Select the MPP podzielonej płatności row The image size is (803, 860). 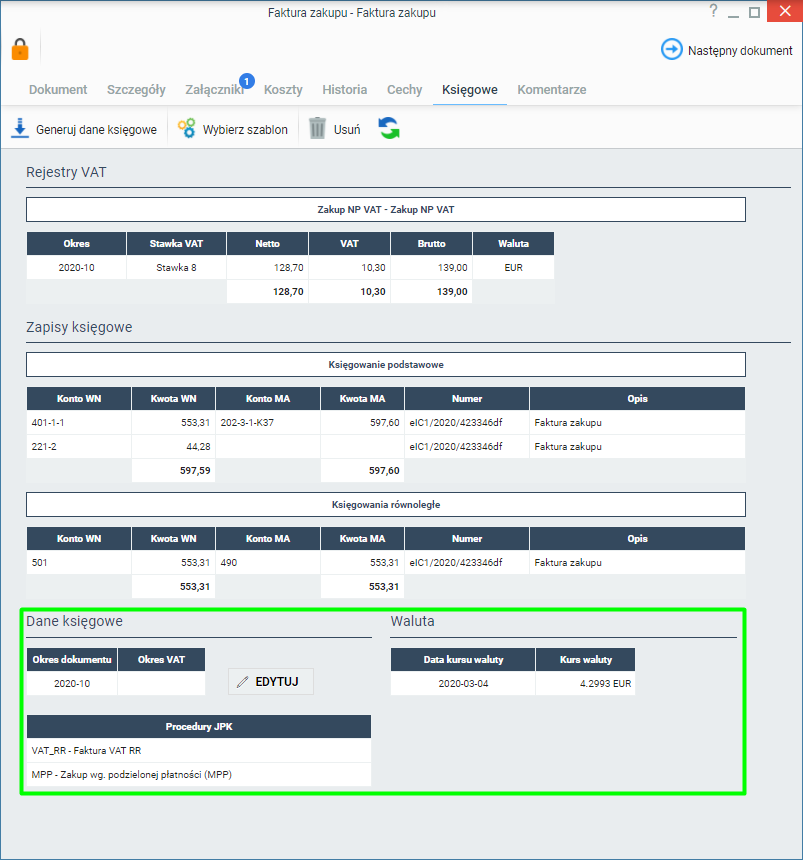tap(199, 774)
